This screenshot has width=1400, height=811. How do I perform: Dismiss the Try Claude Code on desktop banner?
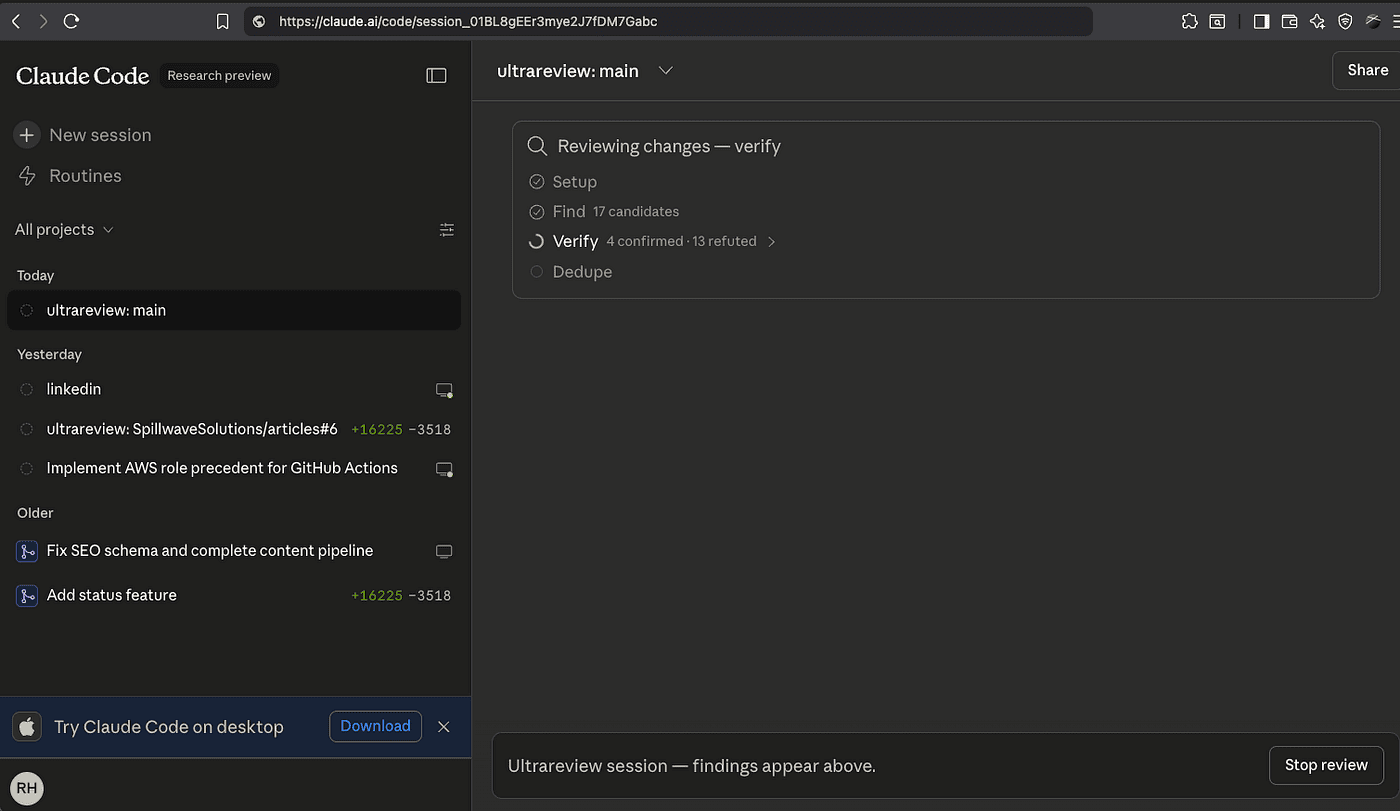click(x=444, y=727)
